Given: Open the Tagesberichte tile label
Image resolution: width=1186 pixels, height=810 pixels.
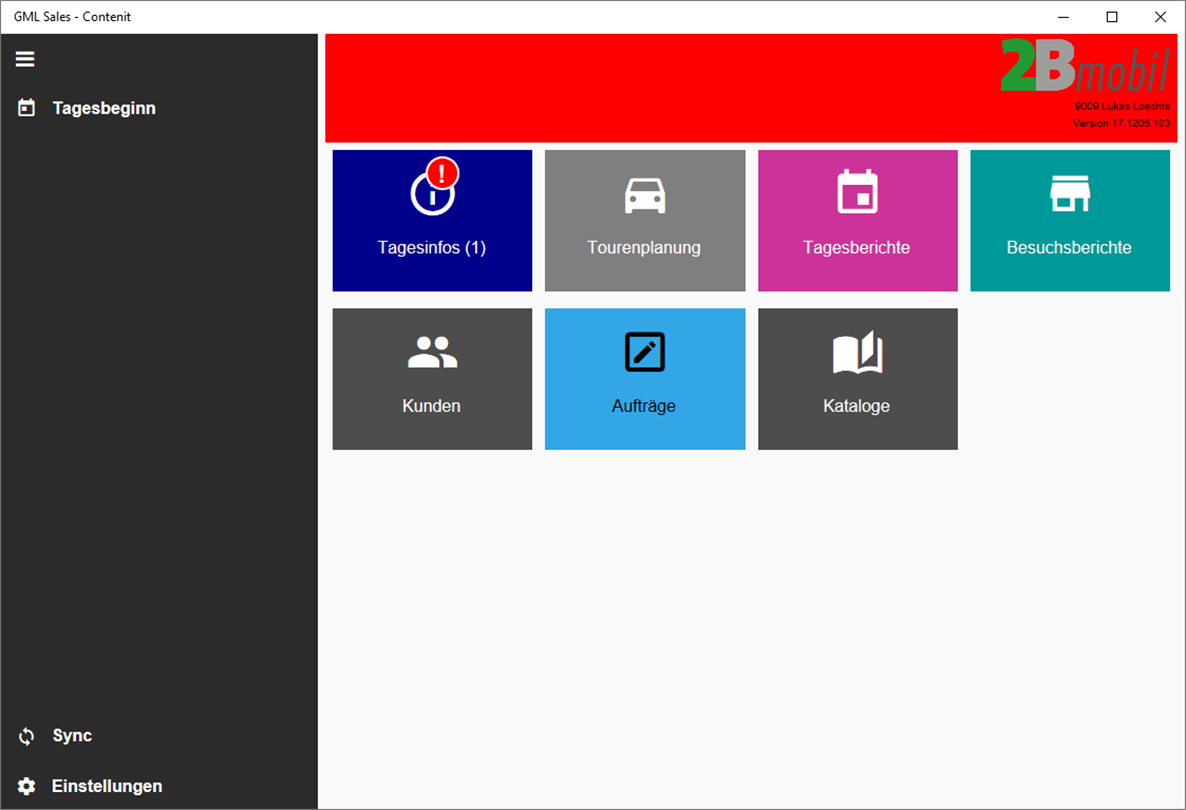Looking at the screenshot, I should (x=857, y=248).
